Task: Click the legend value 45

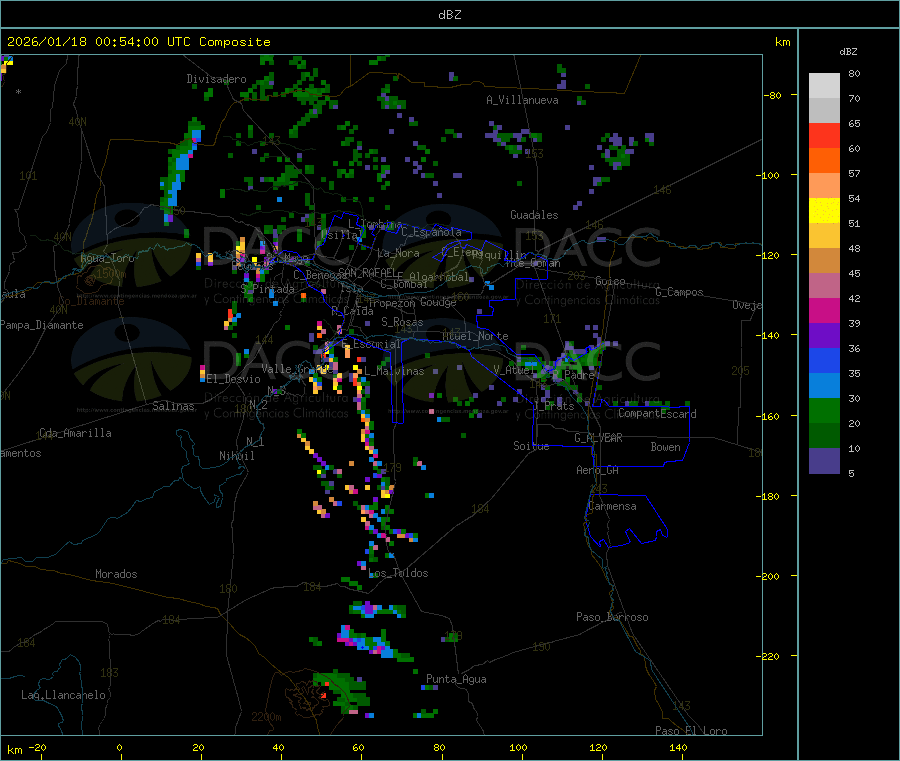Action: 854,273
